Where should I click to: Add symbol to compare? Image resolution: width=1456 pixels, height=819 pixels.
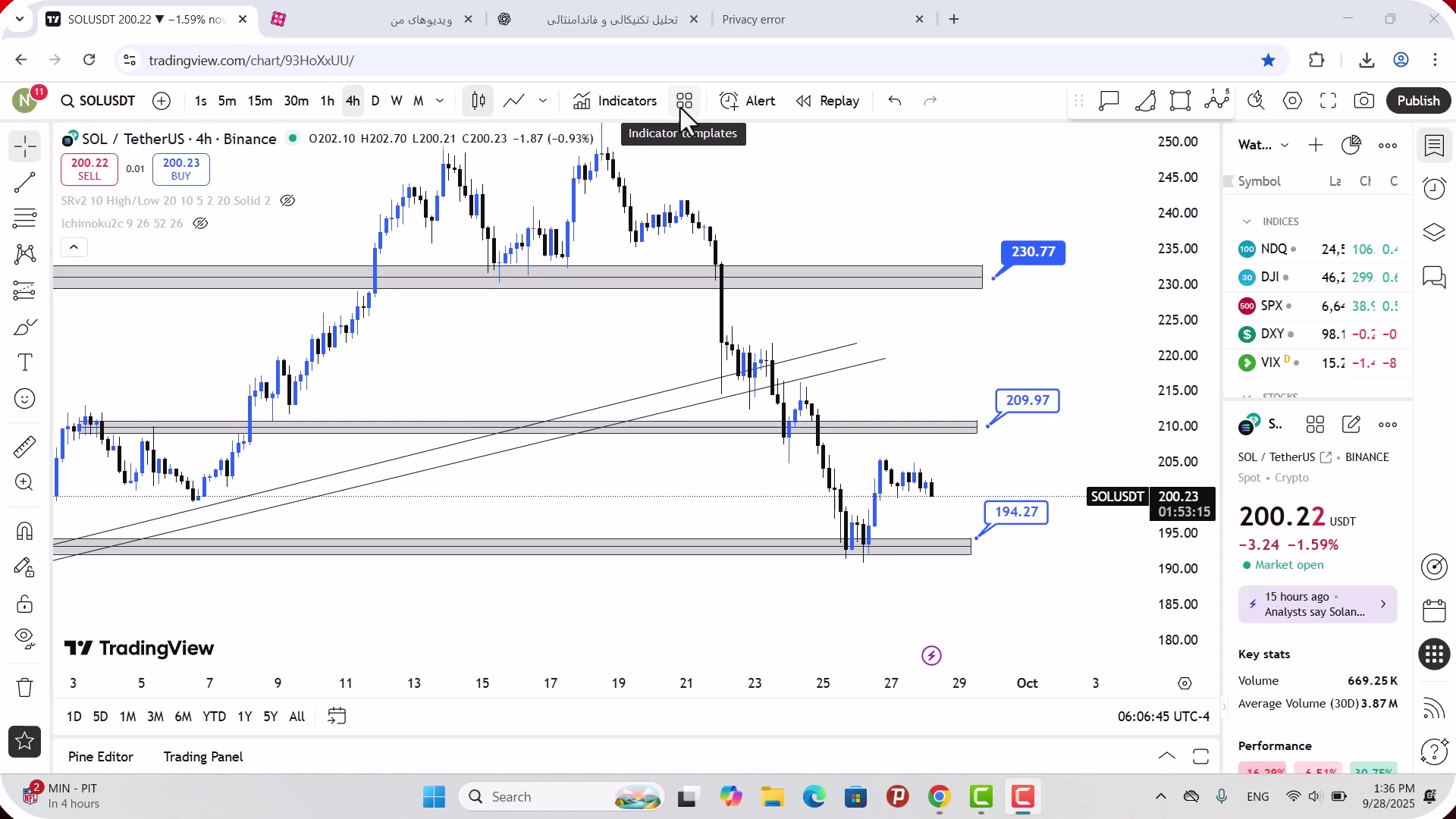(162, 101)
